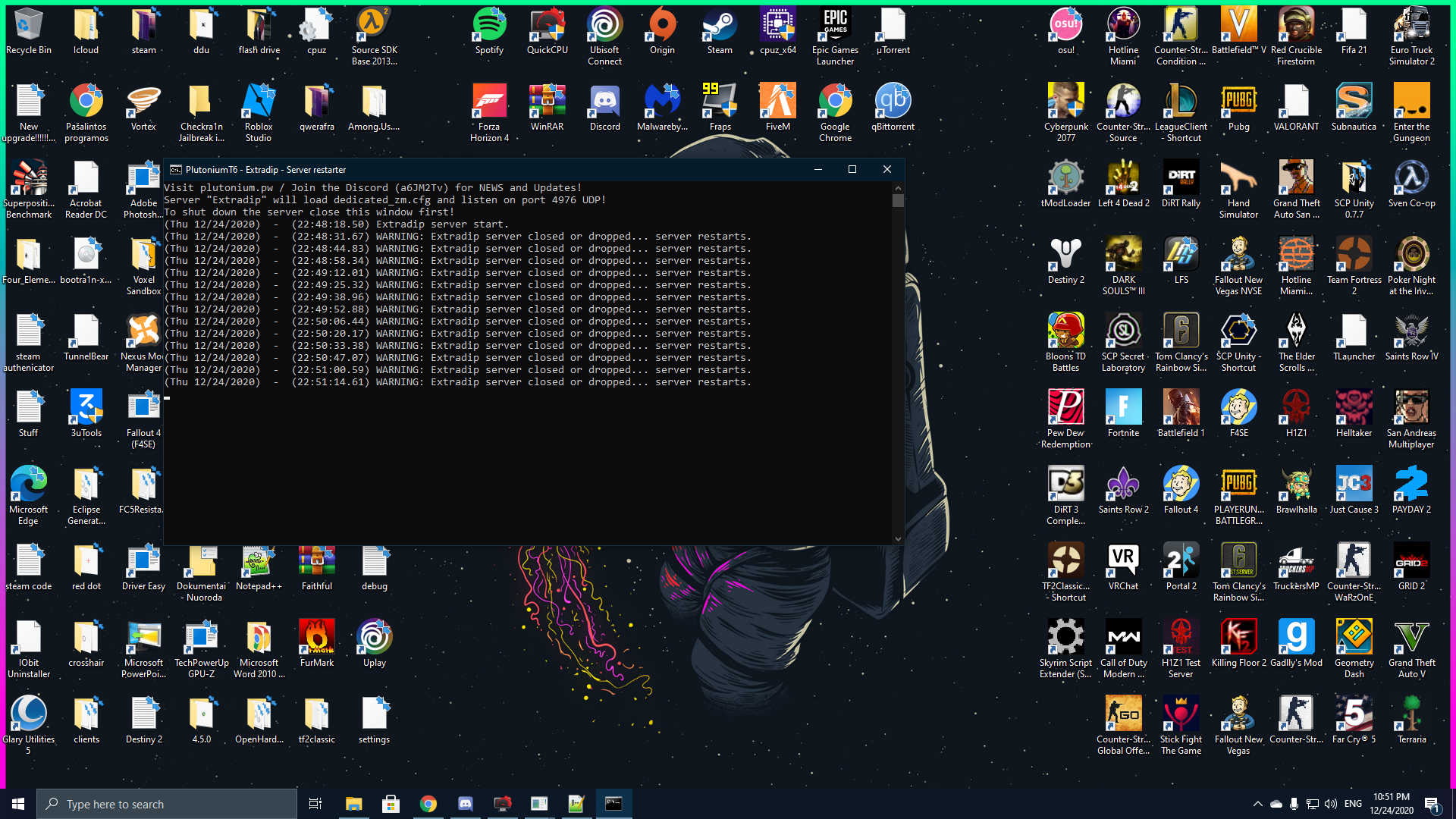Viewport: 1456px width, 819px height.
Task: Launch Google Chrome desktop shortcut
Action: [835, 113]
